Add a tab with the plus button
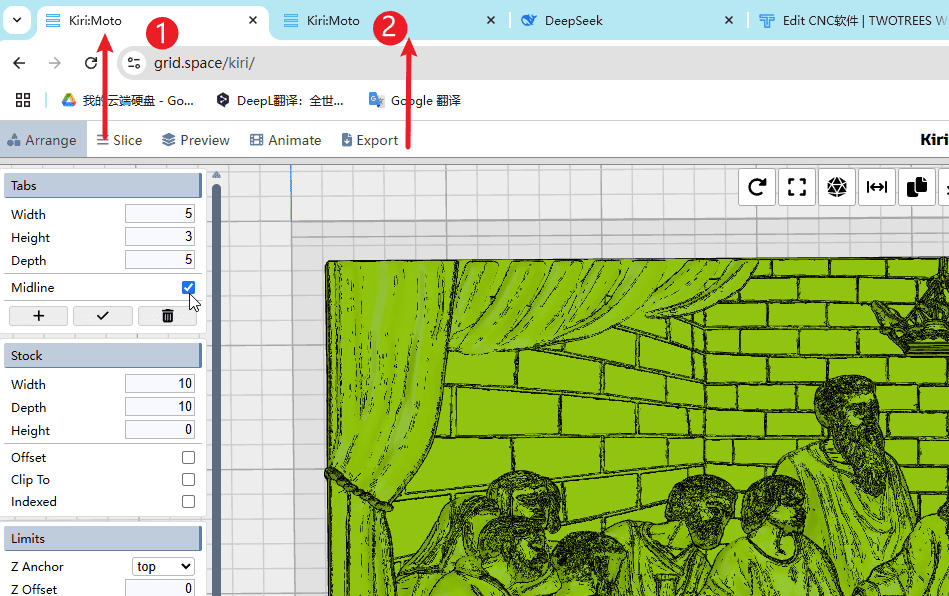949x596 pixels. click(x=39, y=316)
